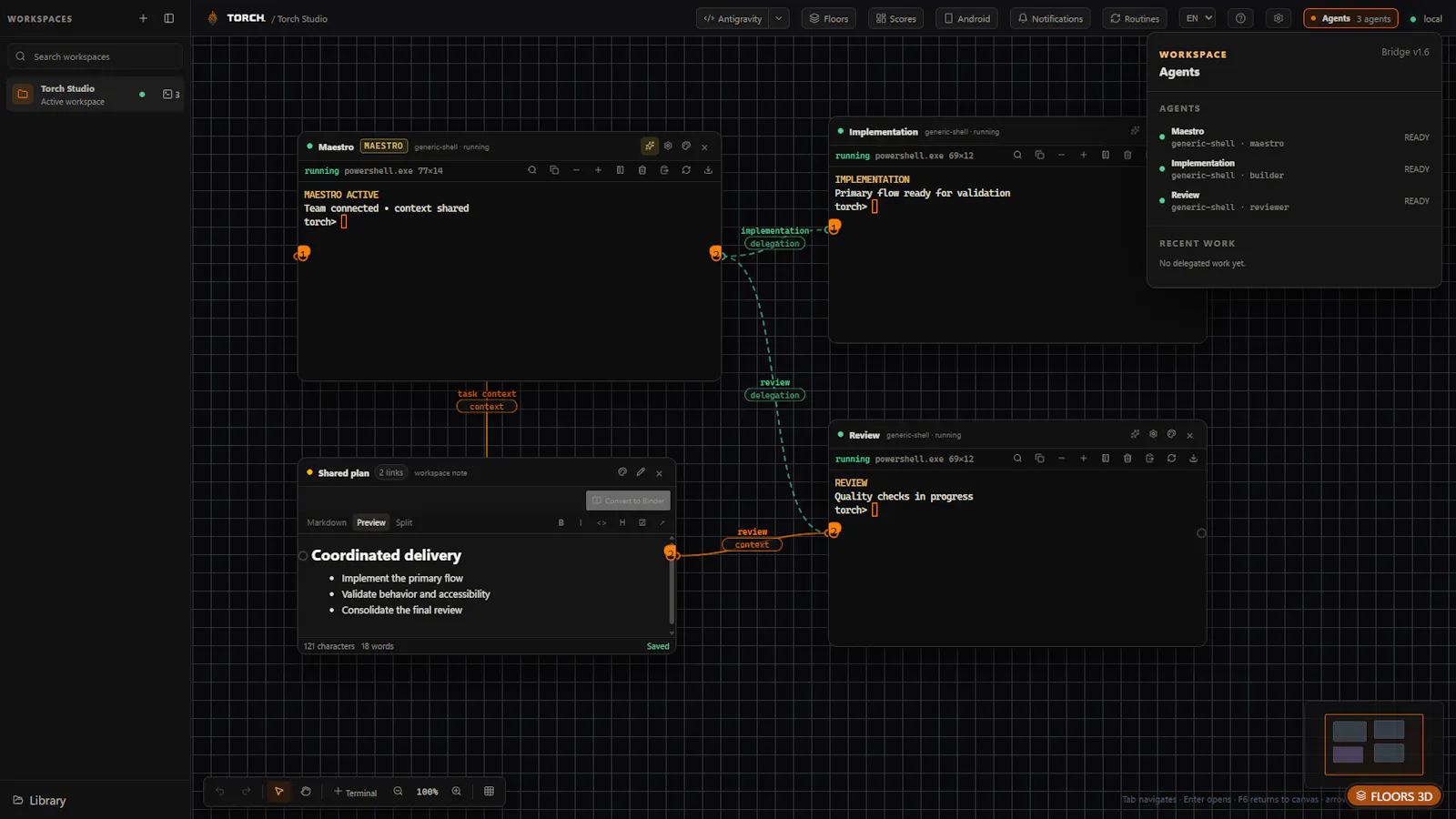Zoom in the canvas
The height and width of the screenshot is (819, 1456).
(457, 792)
